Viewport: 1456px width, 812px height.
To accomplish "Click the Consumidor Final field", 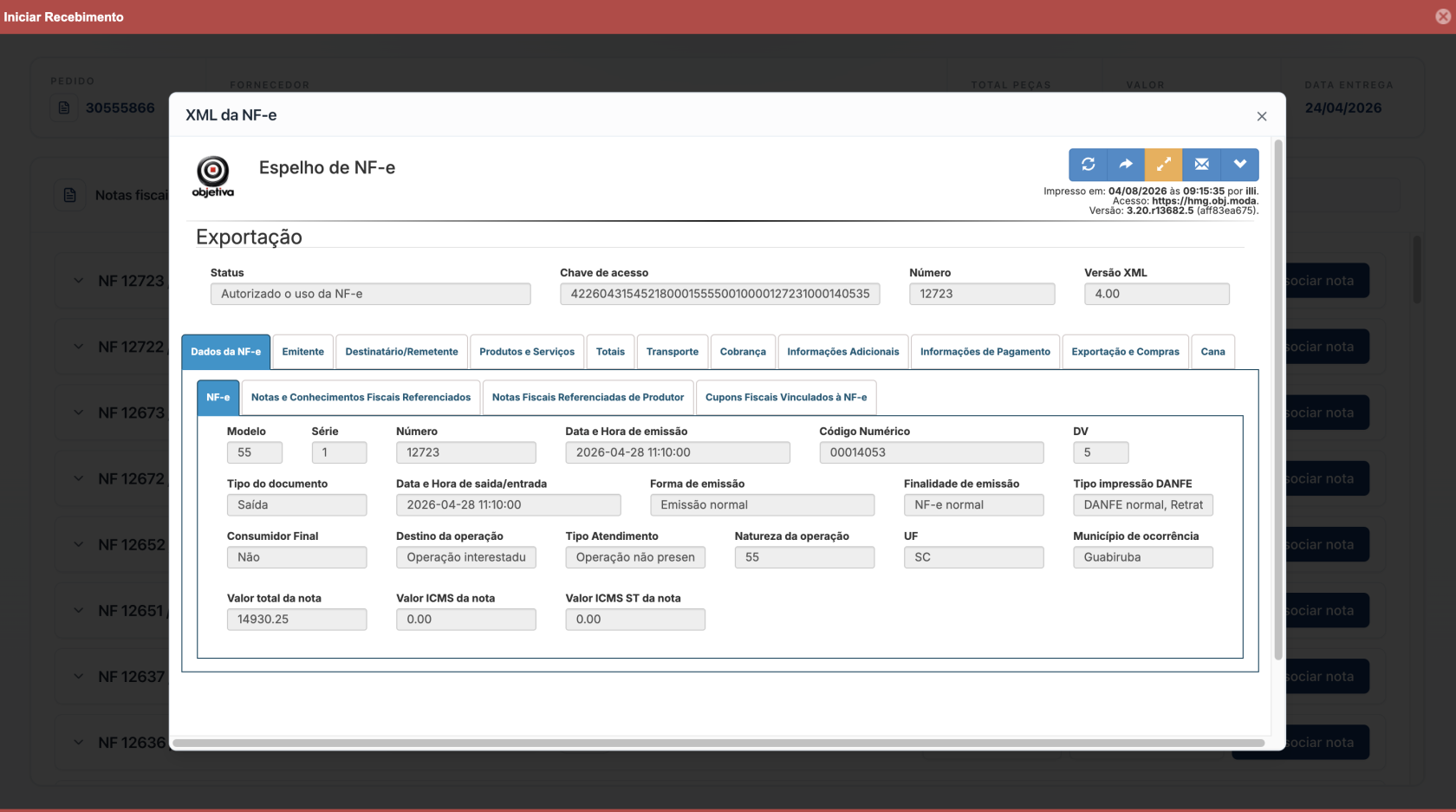I will [x=296, y=557].
